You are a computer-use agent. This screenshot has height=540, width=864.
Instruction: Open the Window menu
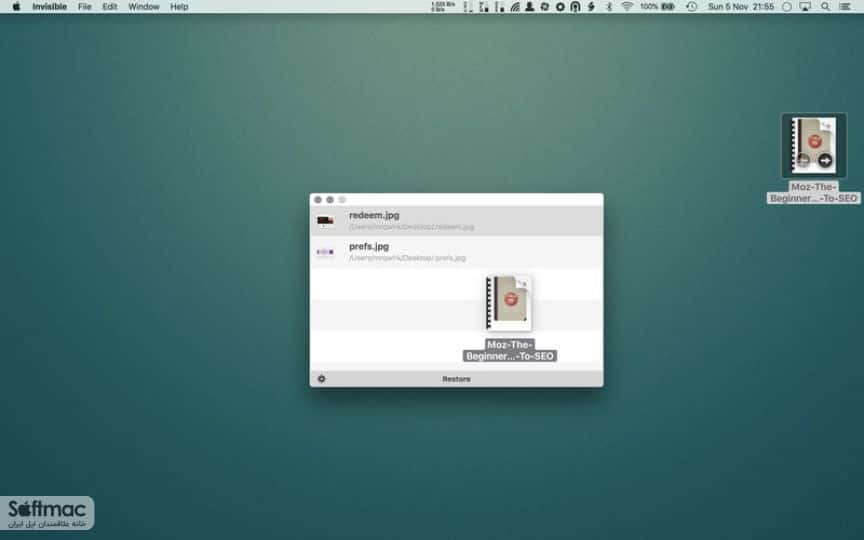tap(143, 7)
